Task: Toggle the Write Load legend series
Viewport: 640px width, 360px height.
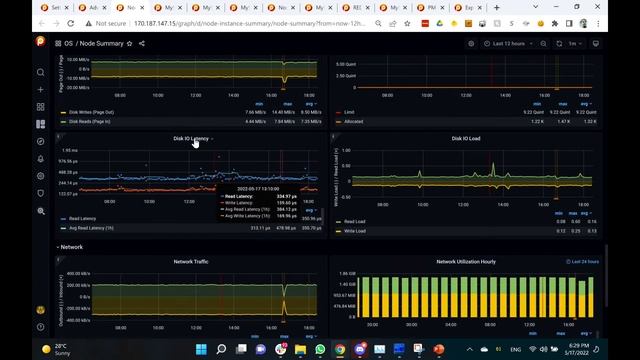Action: [x=355, y=231]
